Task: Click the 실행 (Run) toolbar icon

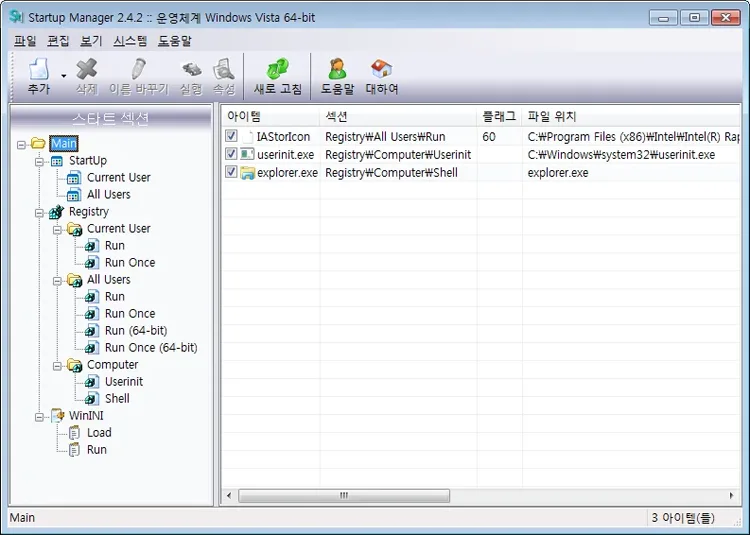Action: tap(191, 70)
